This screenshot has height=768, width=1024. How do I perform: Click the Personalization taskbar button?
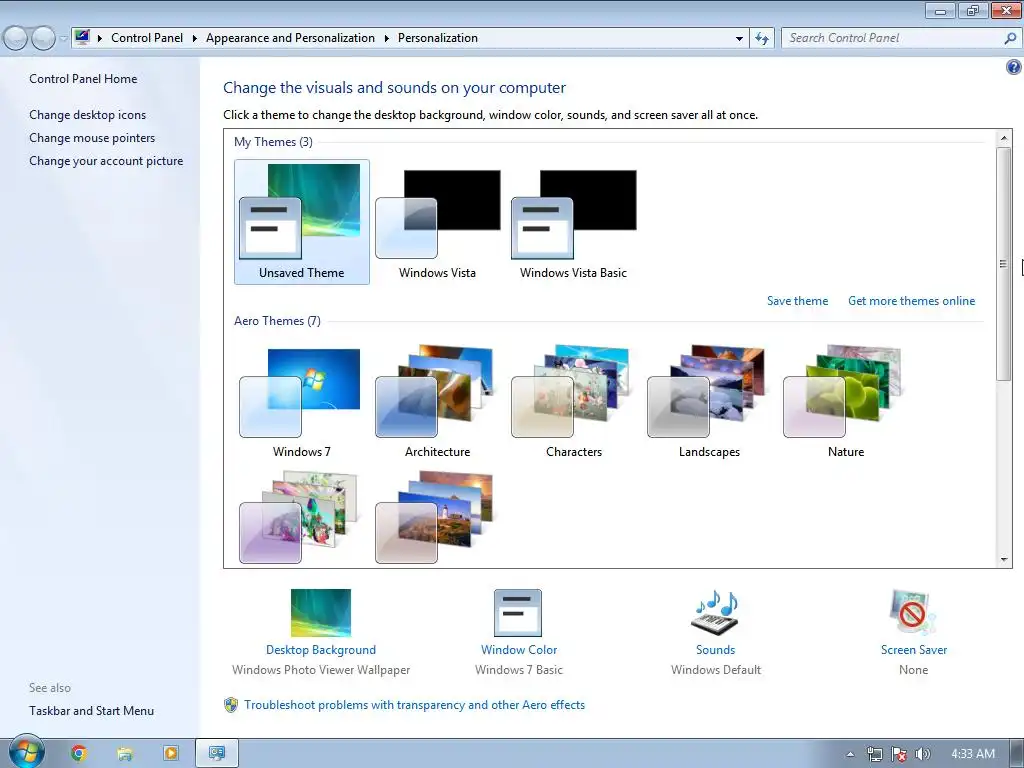pyautogui.click(x=217, y=753)
